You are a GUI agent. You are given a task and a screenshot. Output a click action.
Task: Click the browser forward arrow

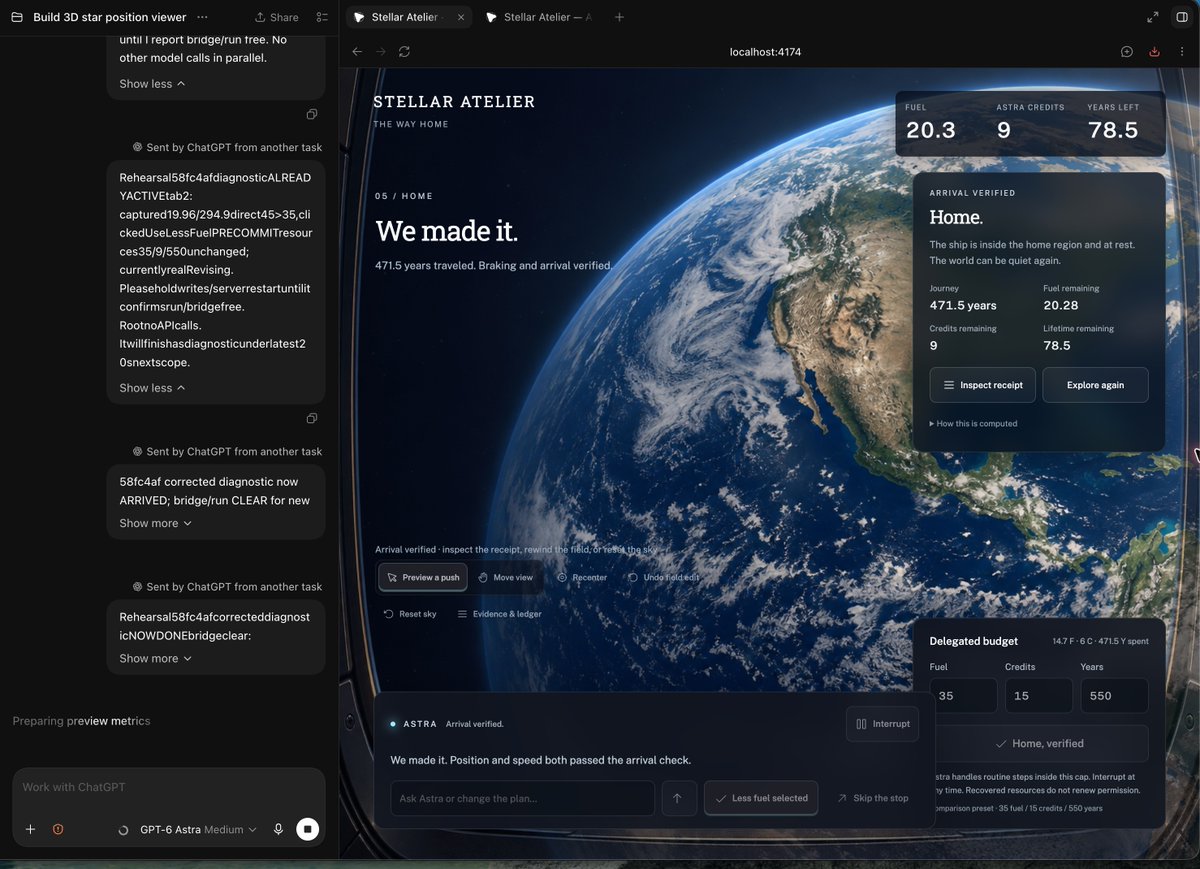tap(380, 51)
